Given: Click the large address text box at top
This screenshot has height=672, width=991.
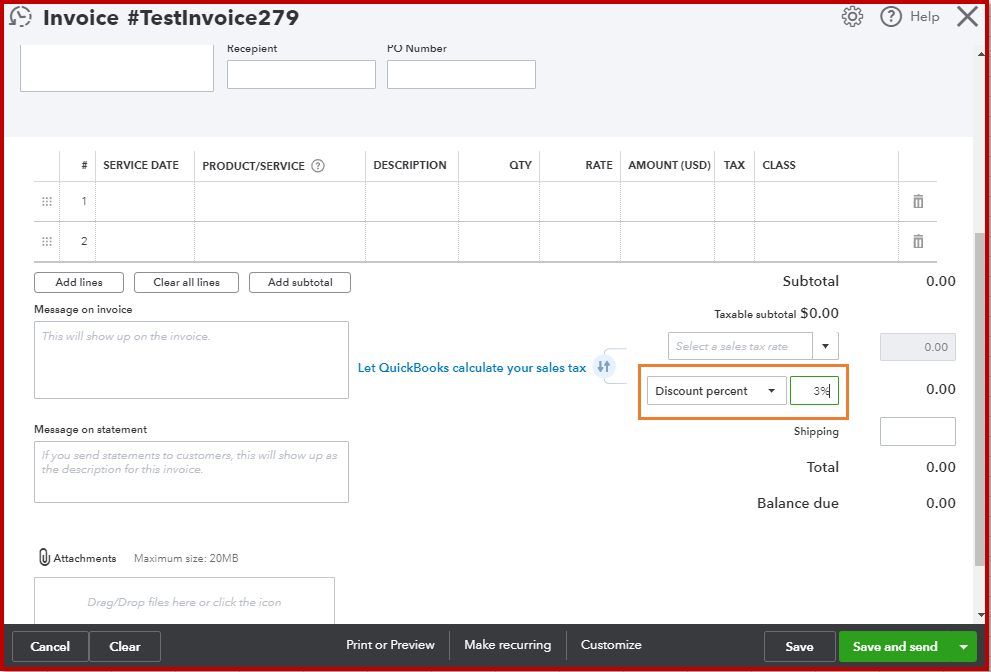Looking at the screenshot, I should [117, 68].
